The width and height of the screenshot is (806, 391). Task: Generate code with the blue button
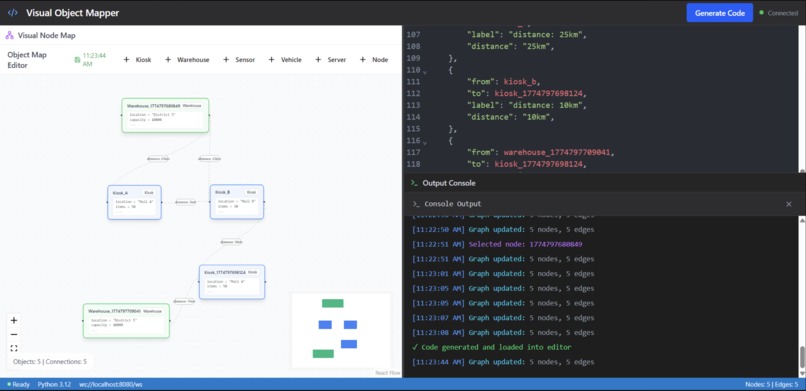pyautogui.click(x=720, y=13)
